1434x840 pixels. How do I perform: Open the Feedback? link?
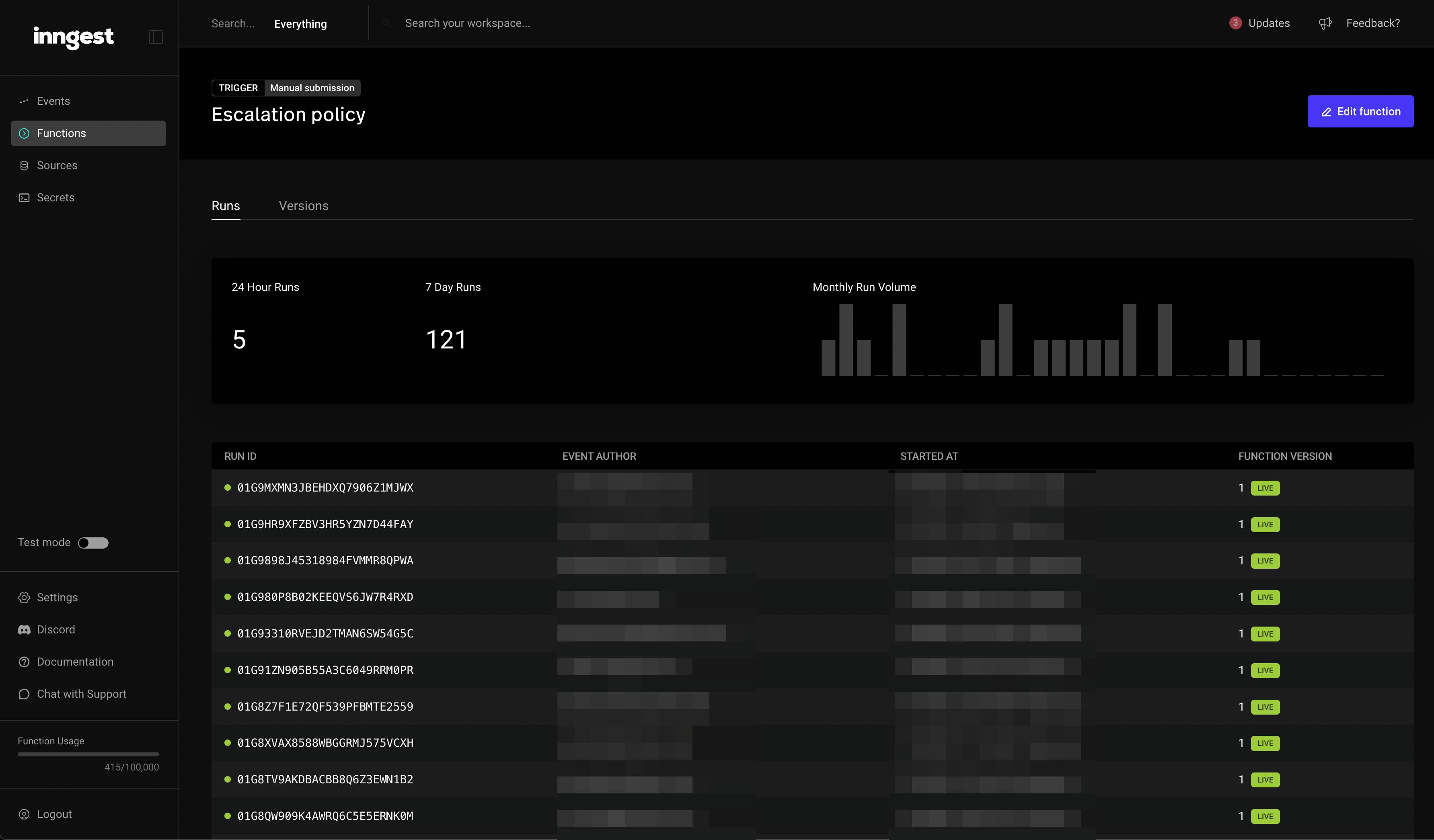(x=1372, y=23)
